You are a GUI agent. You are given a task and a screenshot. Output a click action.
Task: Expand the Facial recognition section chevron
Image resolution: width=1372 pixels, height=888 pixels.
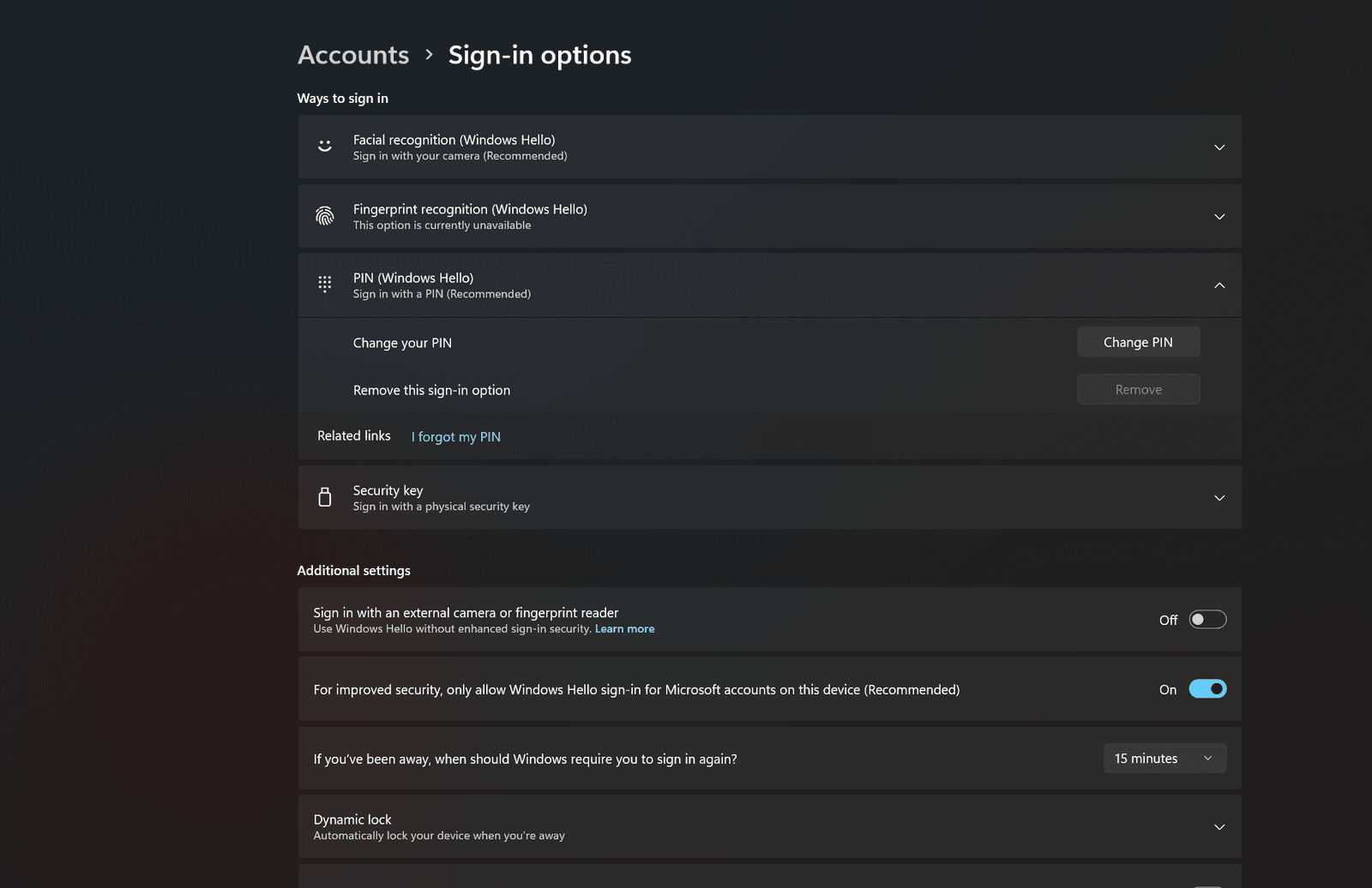click(x=1219, y=147)
